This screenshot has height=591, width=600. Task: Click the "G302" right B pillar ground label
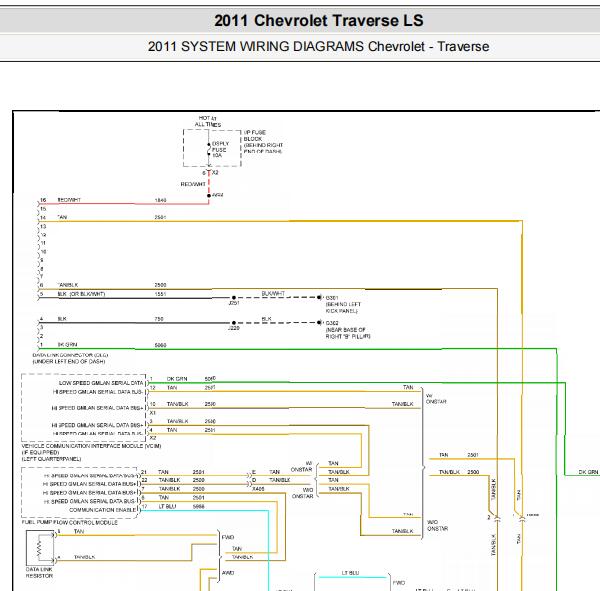point(348,330)
